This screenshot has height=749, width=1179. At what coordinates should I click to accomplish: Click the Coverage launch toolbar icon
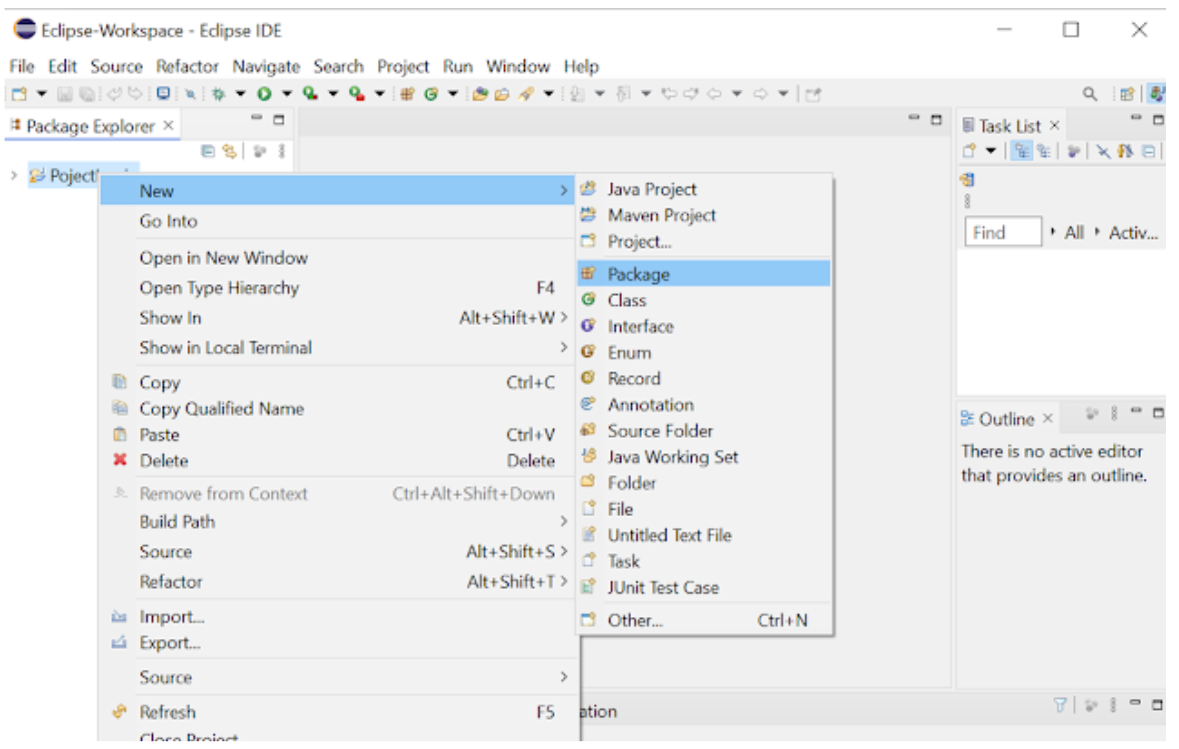310,94
